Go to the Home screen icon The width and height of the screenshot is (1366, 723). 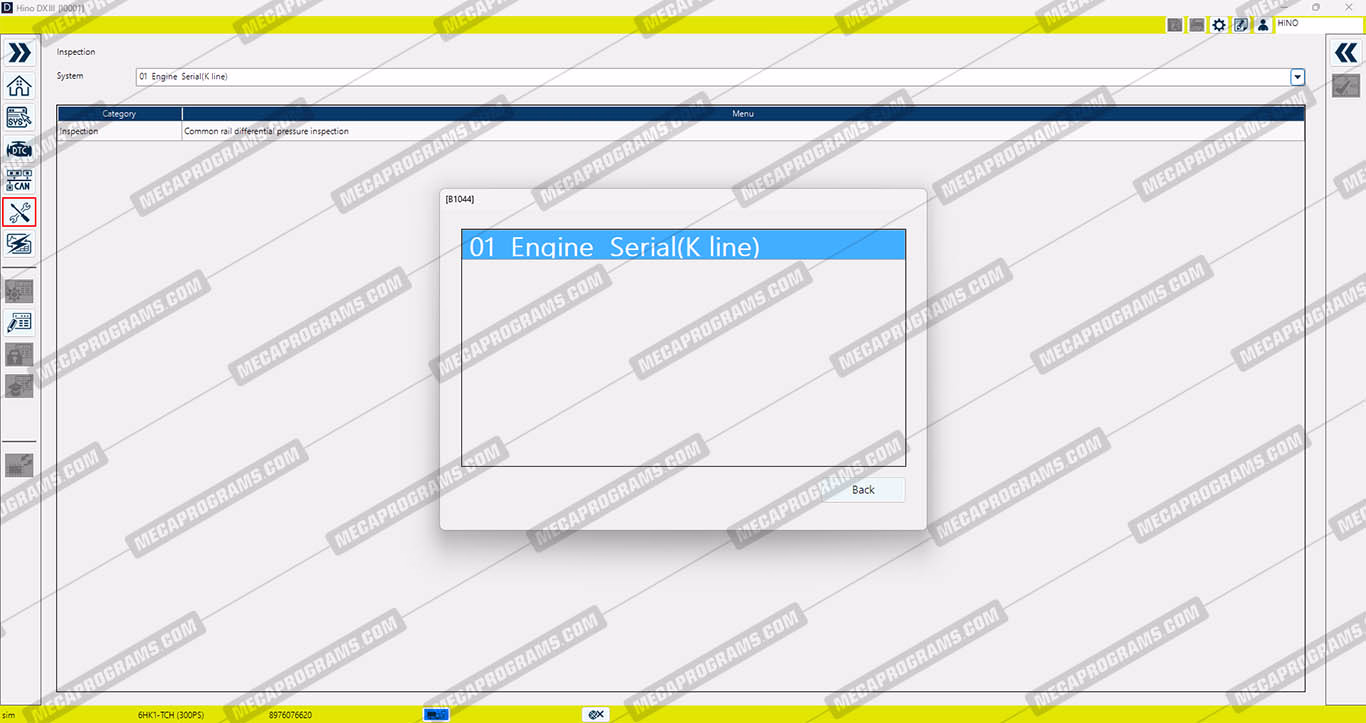19,85
